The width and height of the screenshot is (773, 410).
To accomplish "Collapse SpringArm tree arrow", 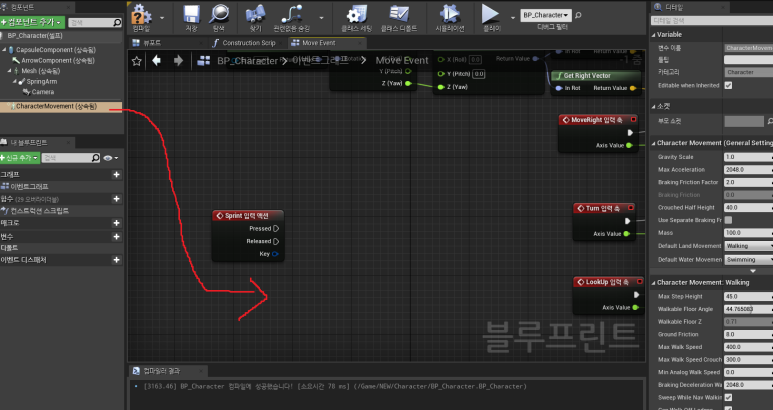I will [15, 81].
